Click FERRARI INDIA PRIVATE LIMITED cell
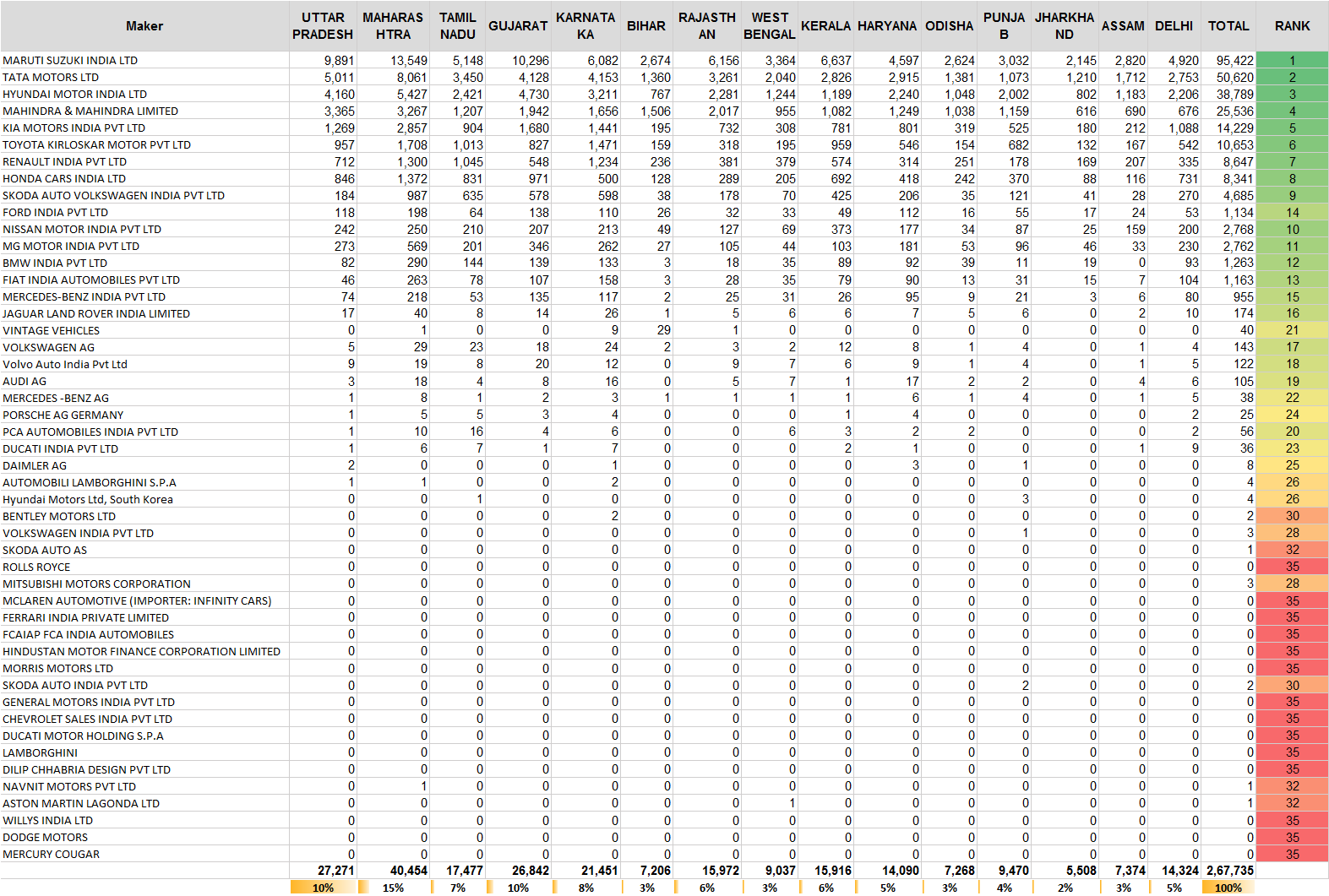Viewport: 1329px width, 896px height. (144, 617)
